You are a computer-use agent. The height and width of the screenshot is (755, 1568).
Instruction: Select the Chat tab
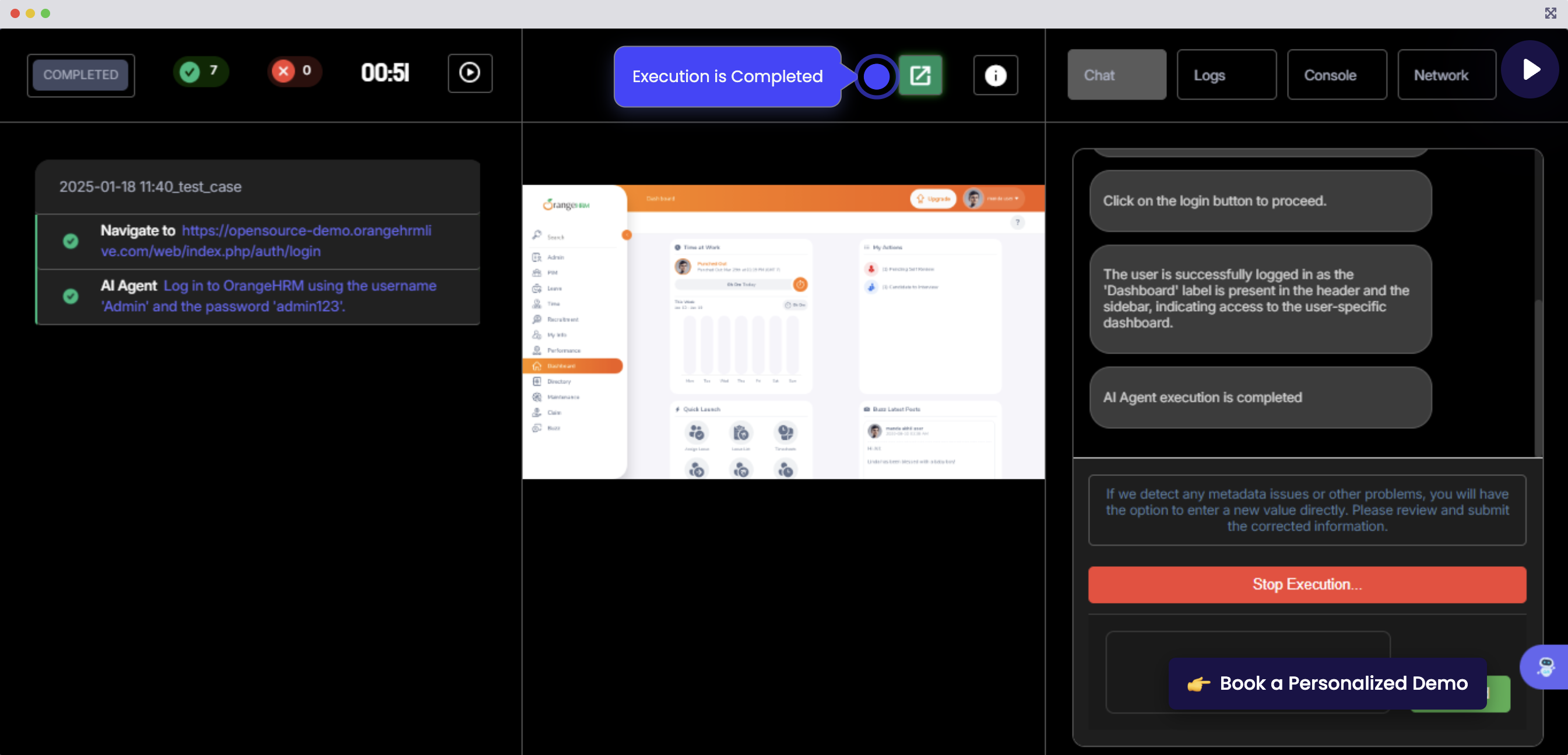tap(1116, 75)
